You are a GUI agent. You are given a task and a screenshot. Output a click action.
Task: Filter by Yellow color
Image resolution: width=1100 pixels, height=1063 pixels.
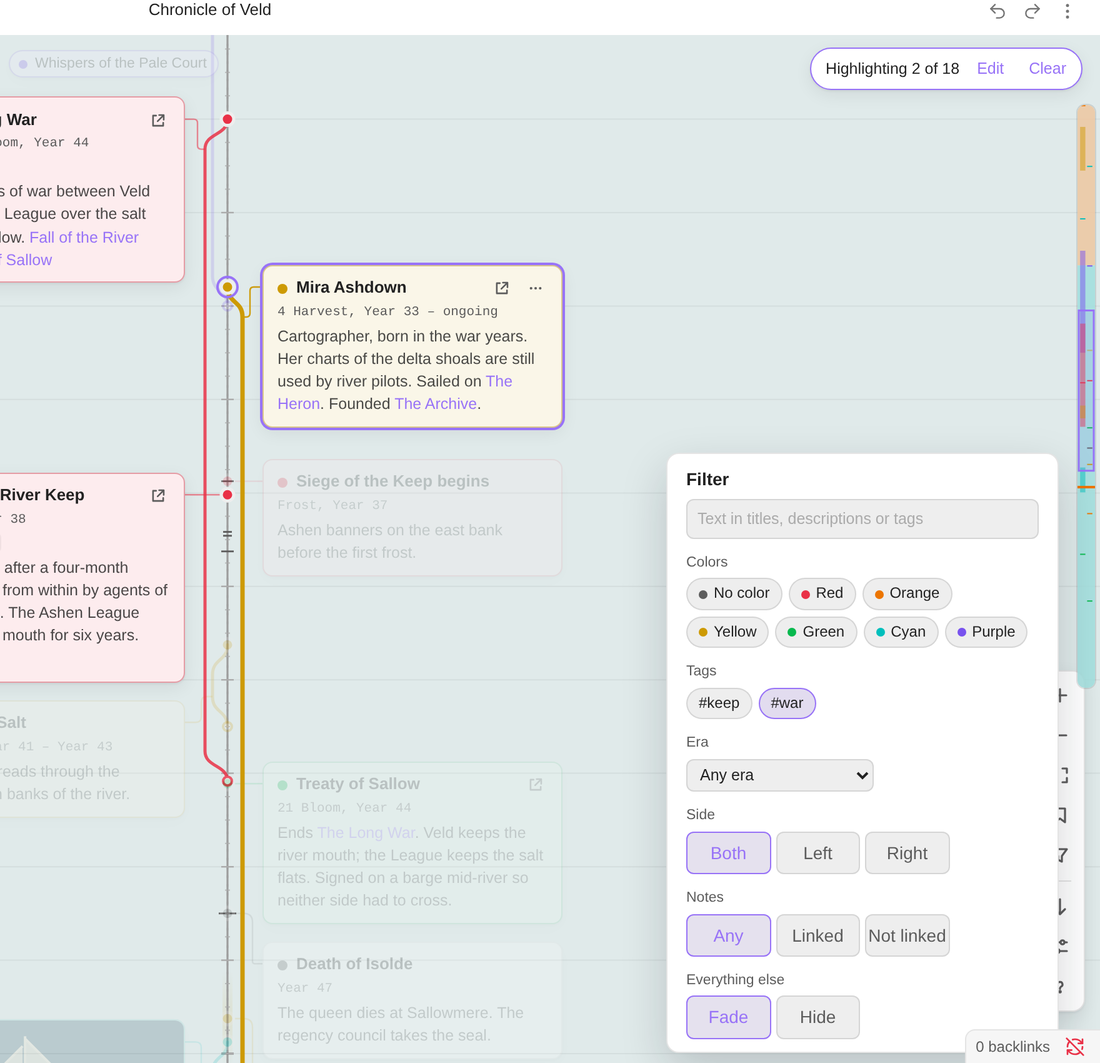coord(727,632)
